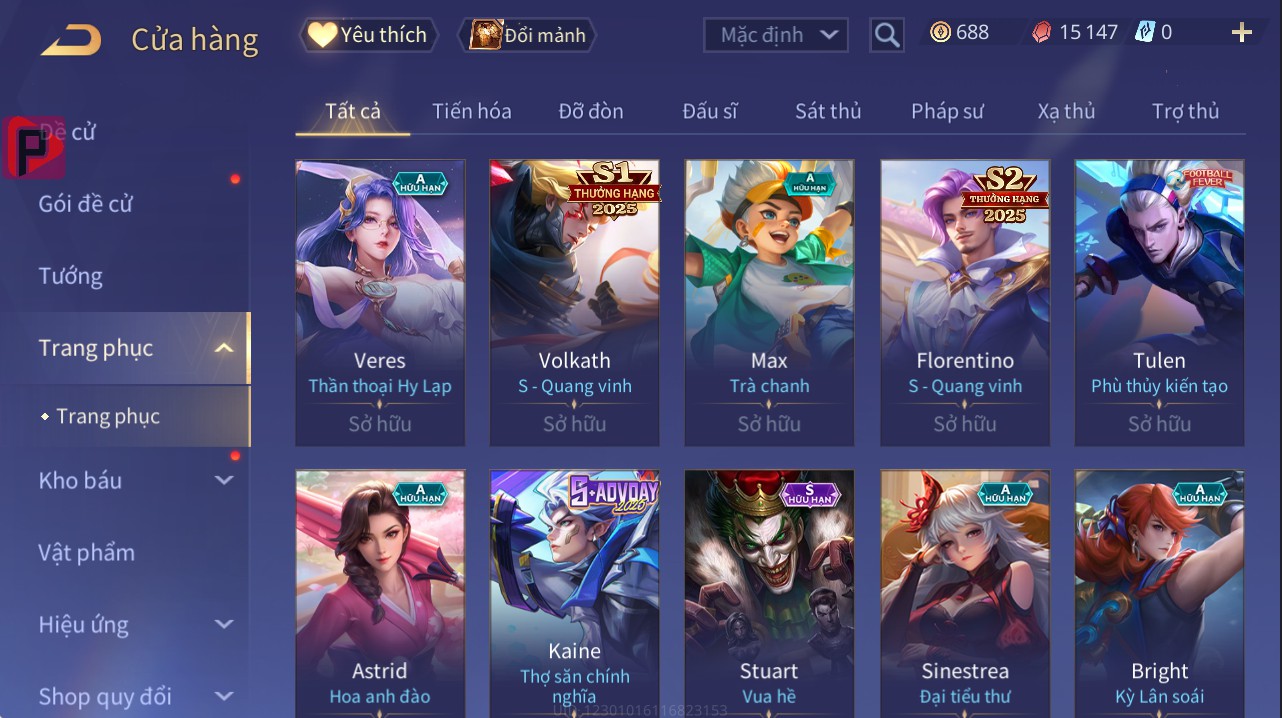Tap the blue ticket currency icon
Viewport: 1282px width, 718px height.
click(1144, 33)
